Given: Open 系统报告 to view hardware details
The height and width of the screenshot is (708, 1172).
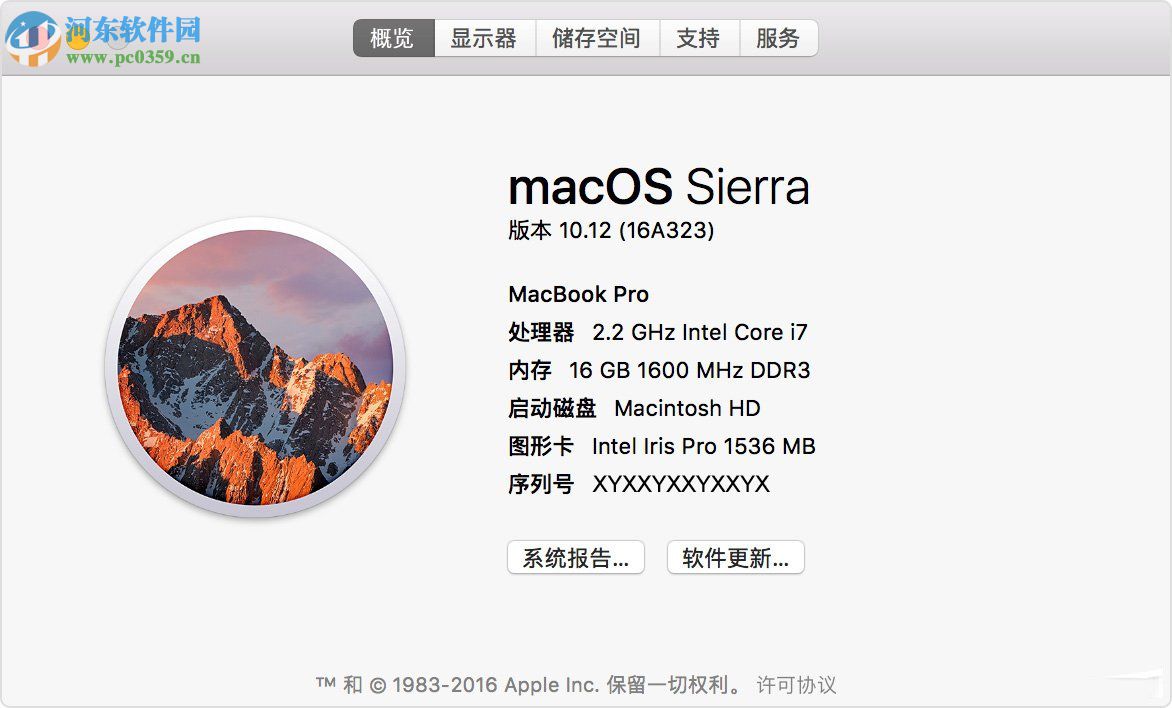Looking at the screenshot, I should click(x=575, y=557).
